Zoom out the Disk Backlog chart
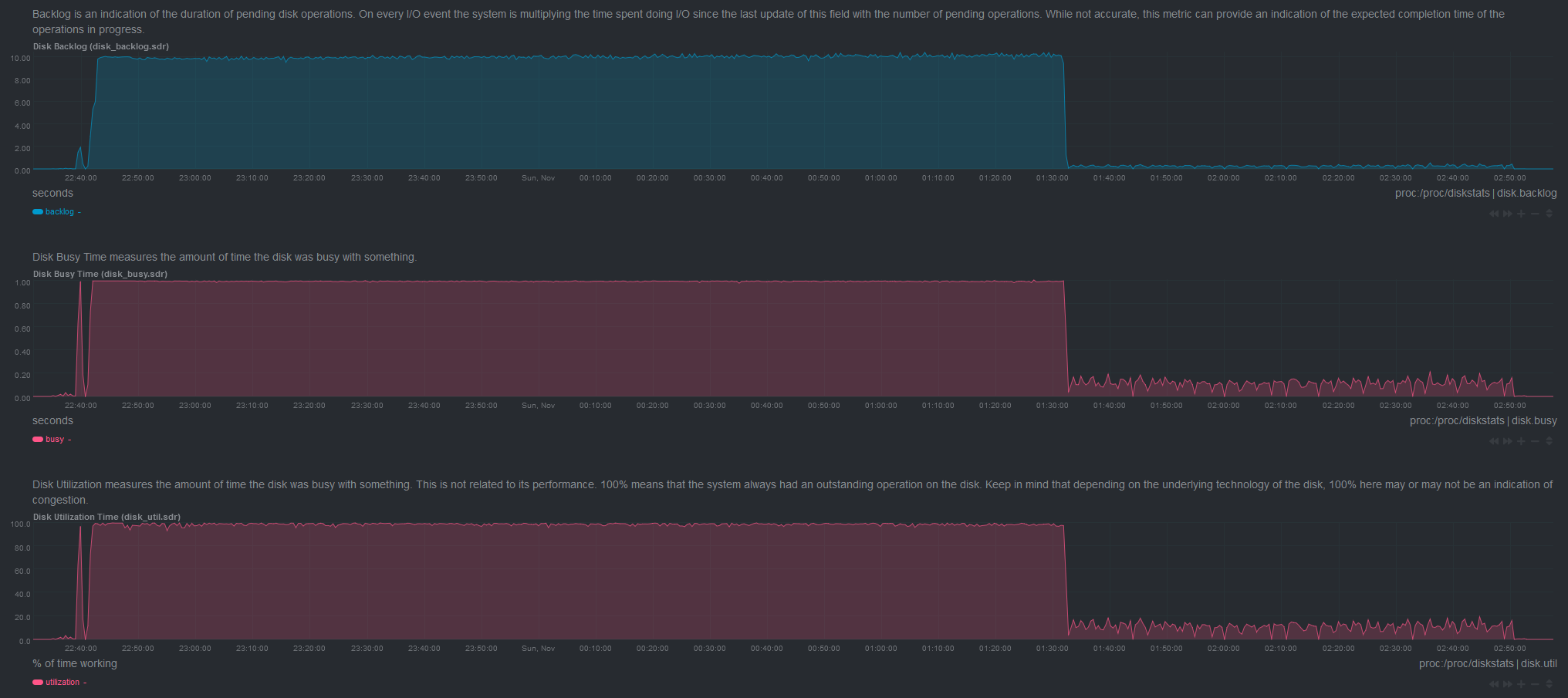Viewport: 1568px width, 698px height. point(1536,214)
